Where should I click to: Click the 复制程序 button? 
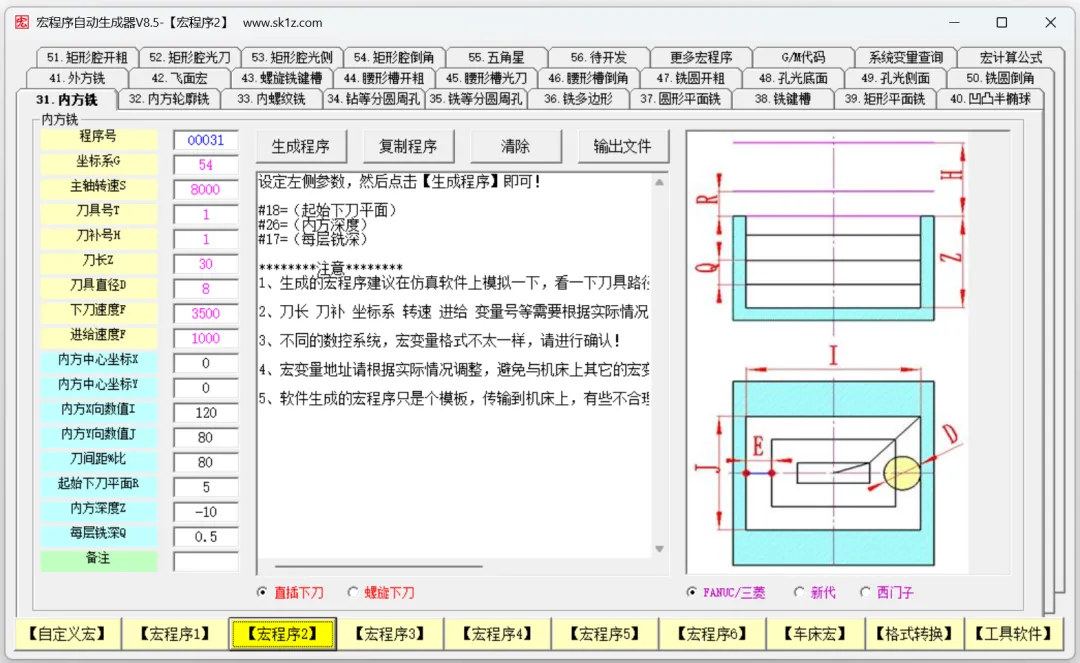(x=408, y=146)
